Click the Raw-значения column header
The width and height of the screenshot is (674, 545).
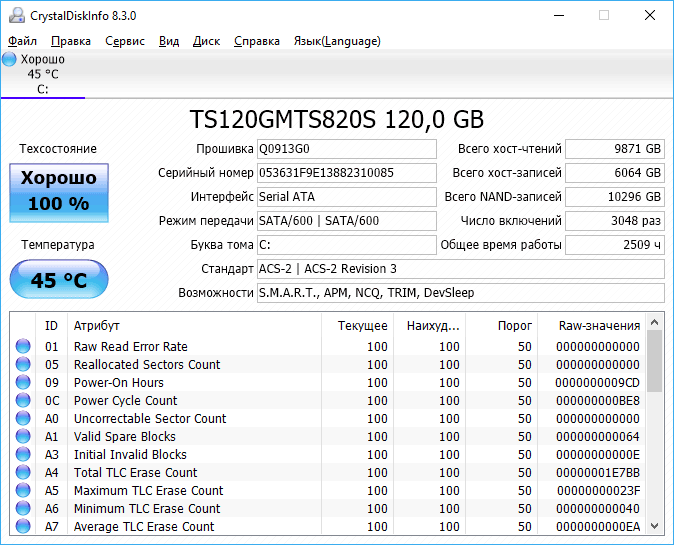591,326
